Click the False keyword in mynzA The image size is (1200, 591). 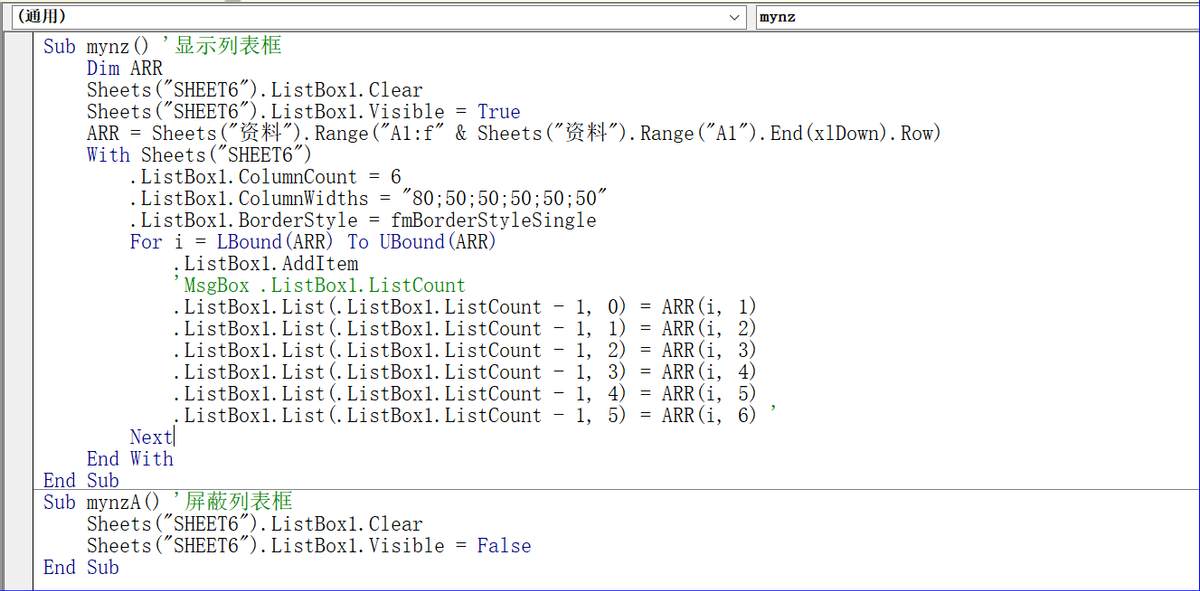[504, 546]
